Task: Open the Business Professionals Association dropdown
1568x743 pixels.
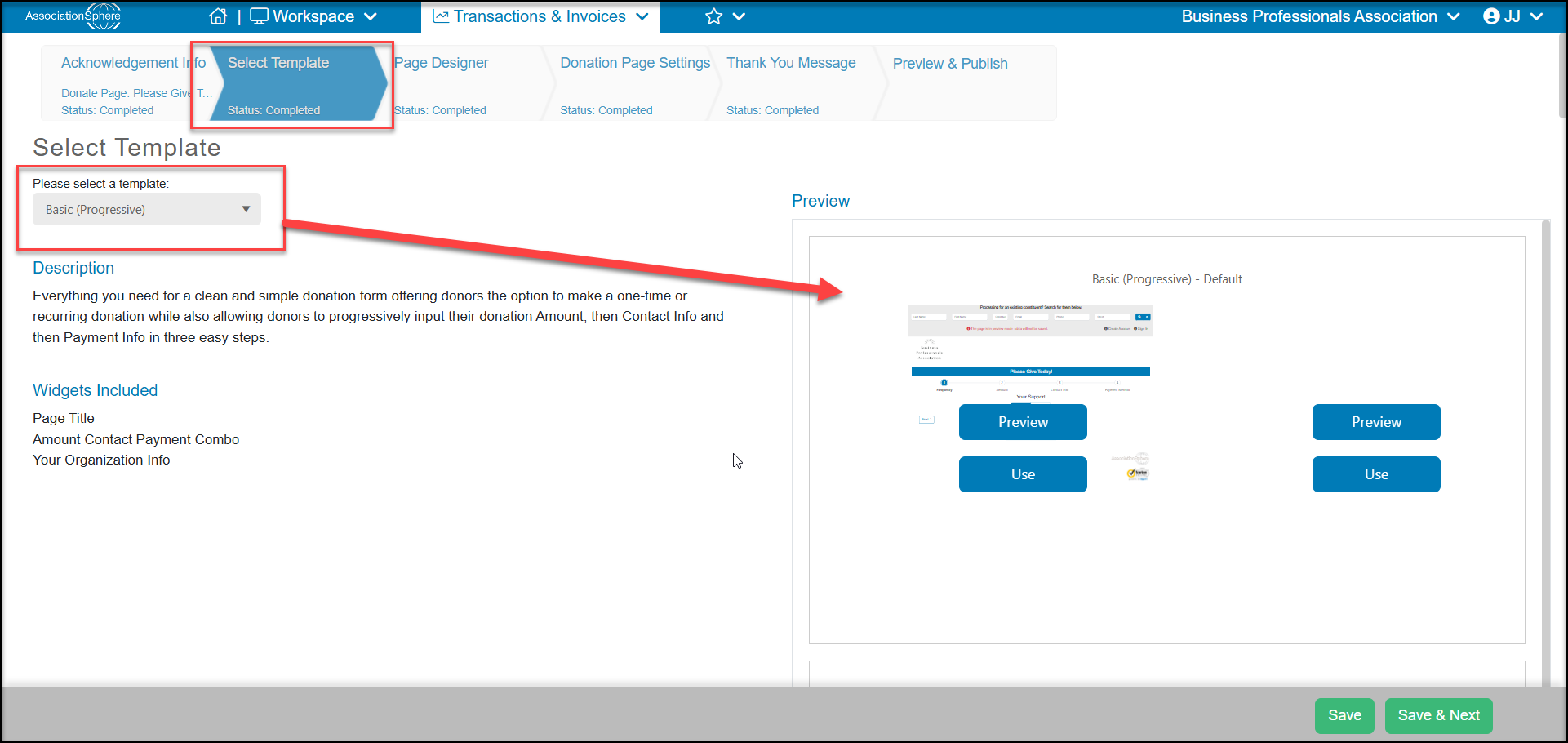Action: click(1320, 16)
